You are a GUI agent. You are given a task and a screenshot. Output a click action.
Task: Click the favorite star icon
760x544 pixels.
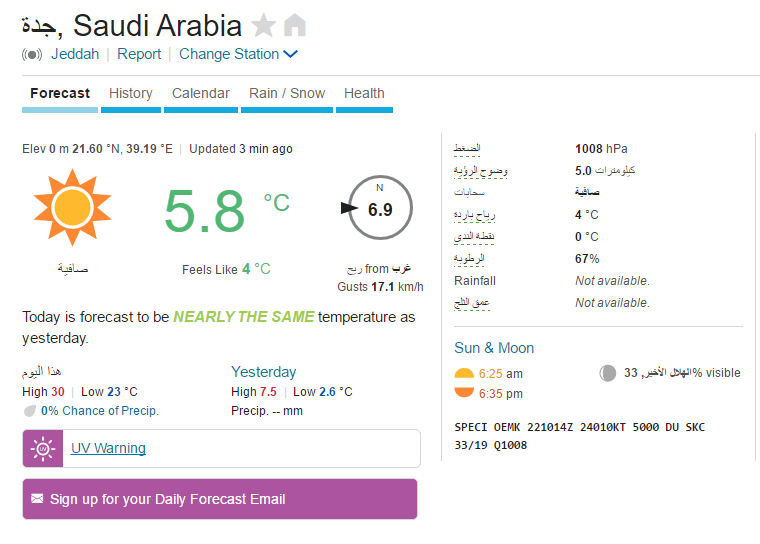coord(264,25)
